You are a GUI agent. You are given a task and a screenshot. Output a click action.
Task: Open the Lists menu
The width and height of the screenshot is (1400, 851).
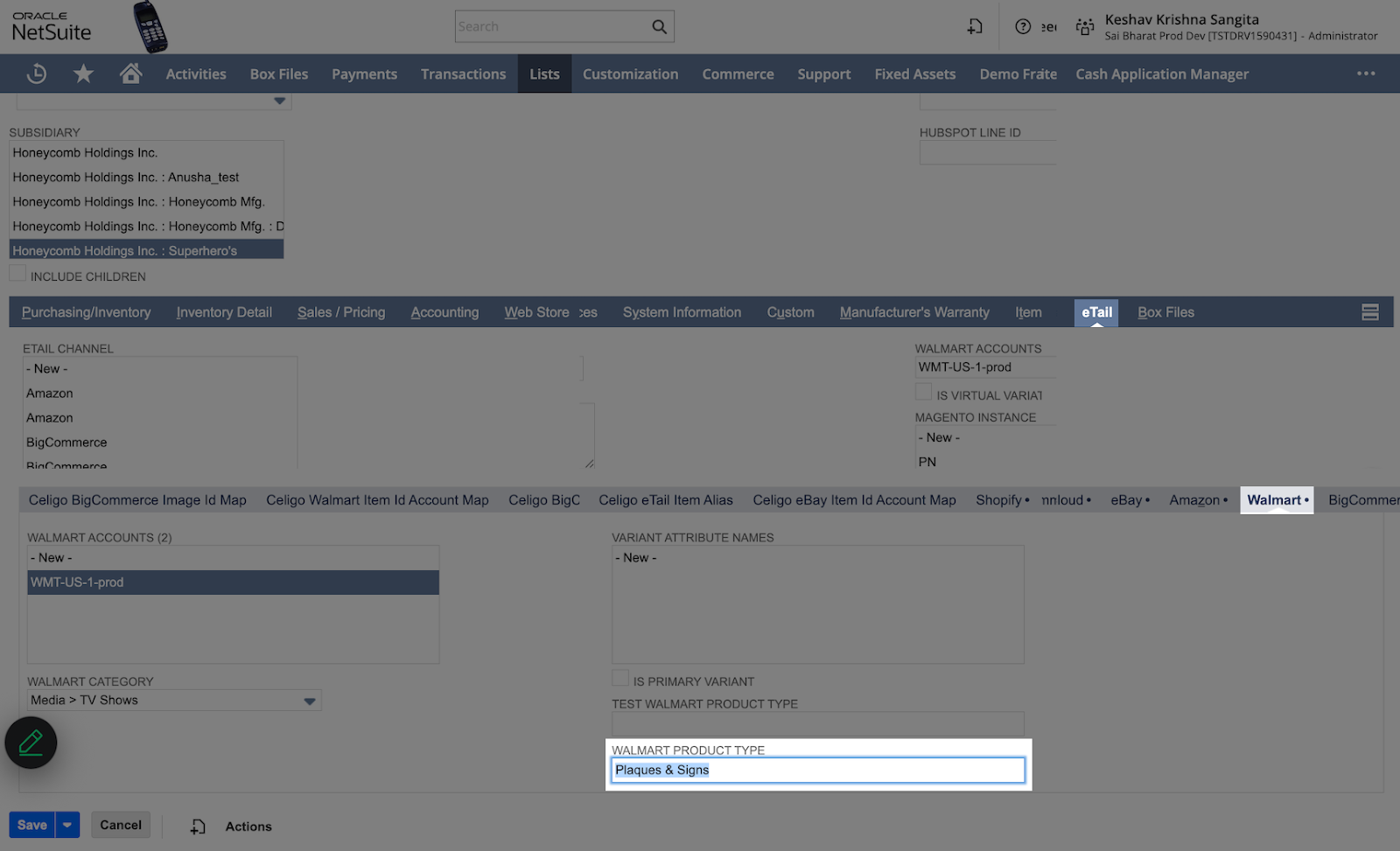pos(544,74)
